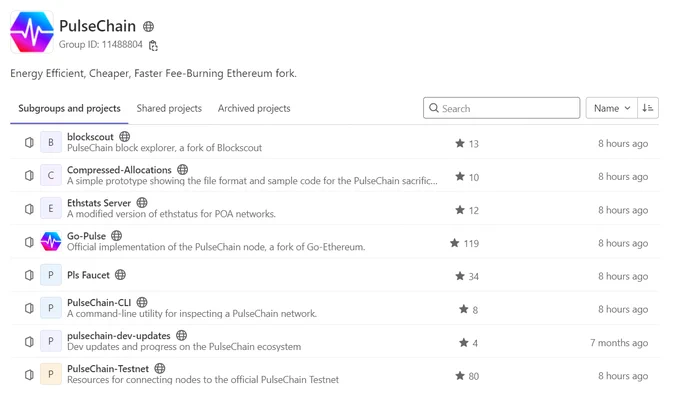This screenshot has width=680, height=396.
Task: Click the C avatar for Compressed-Allocations
Action: click(x=51, y=175)
